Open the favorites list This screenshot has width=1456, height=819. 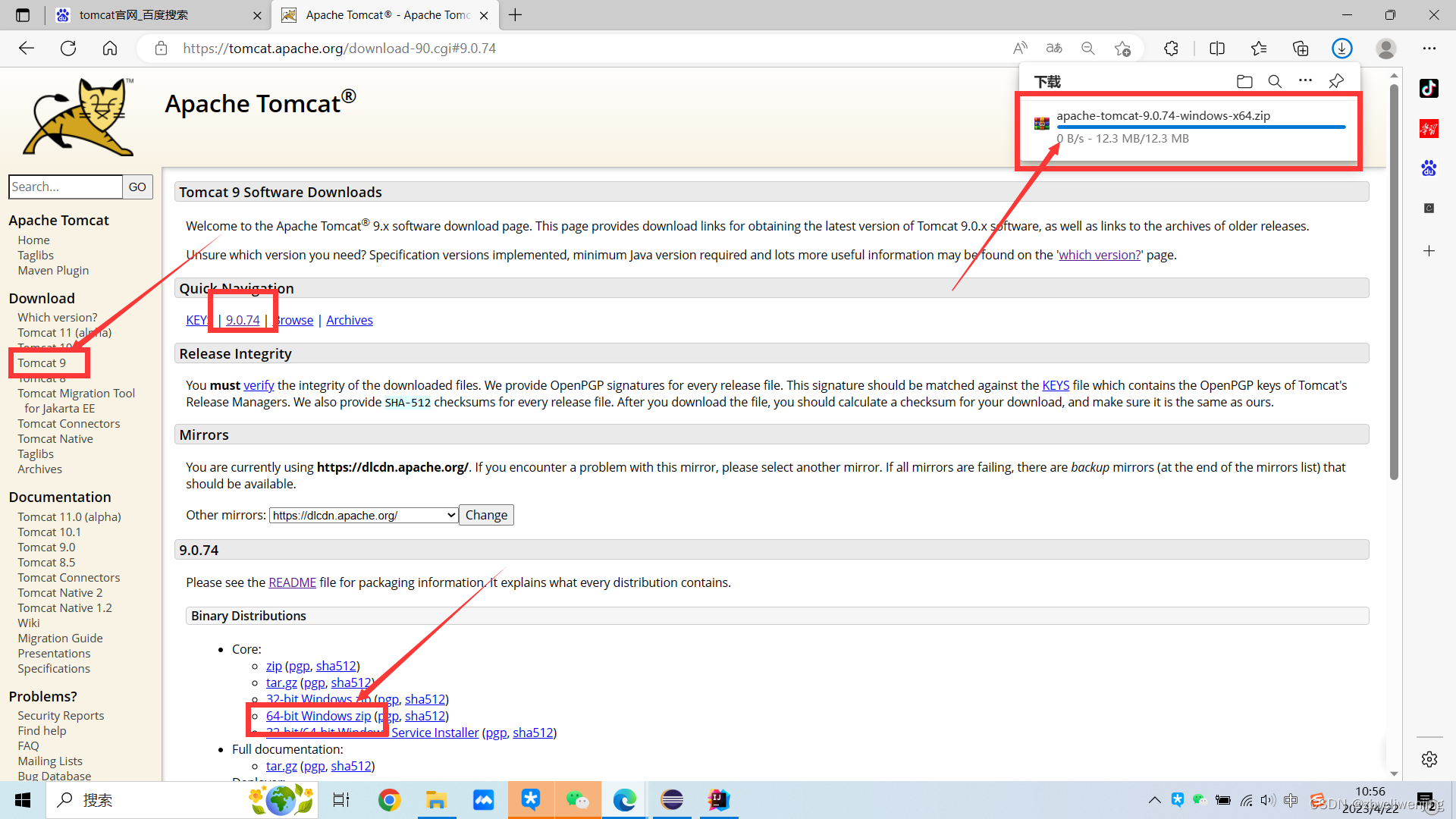1259,48
